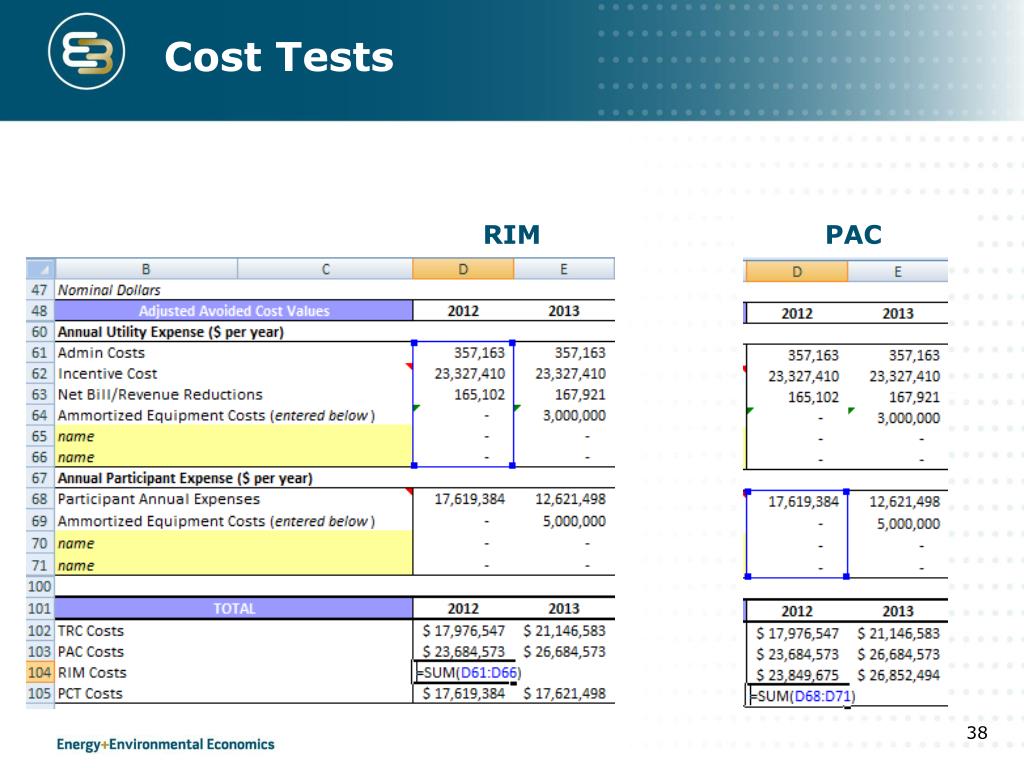Viewport: 1024px width, 768px height.
Task: Click the 'RIM' heading above left table
Action: point(512,234)
